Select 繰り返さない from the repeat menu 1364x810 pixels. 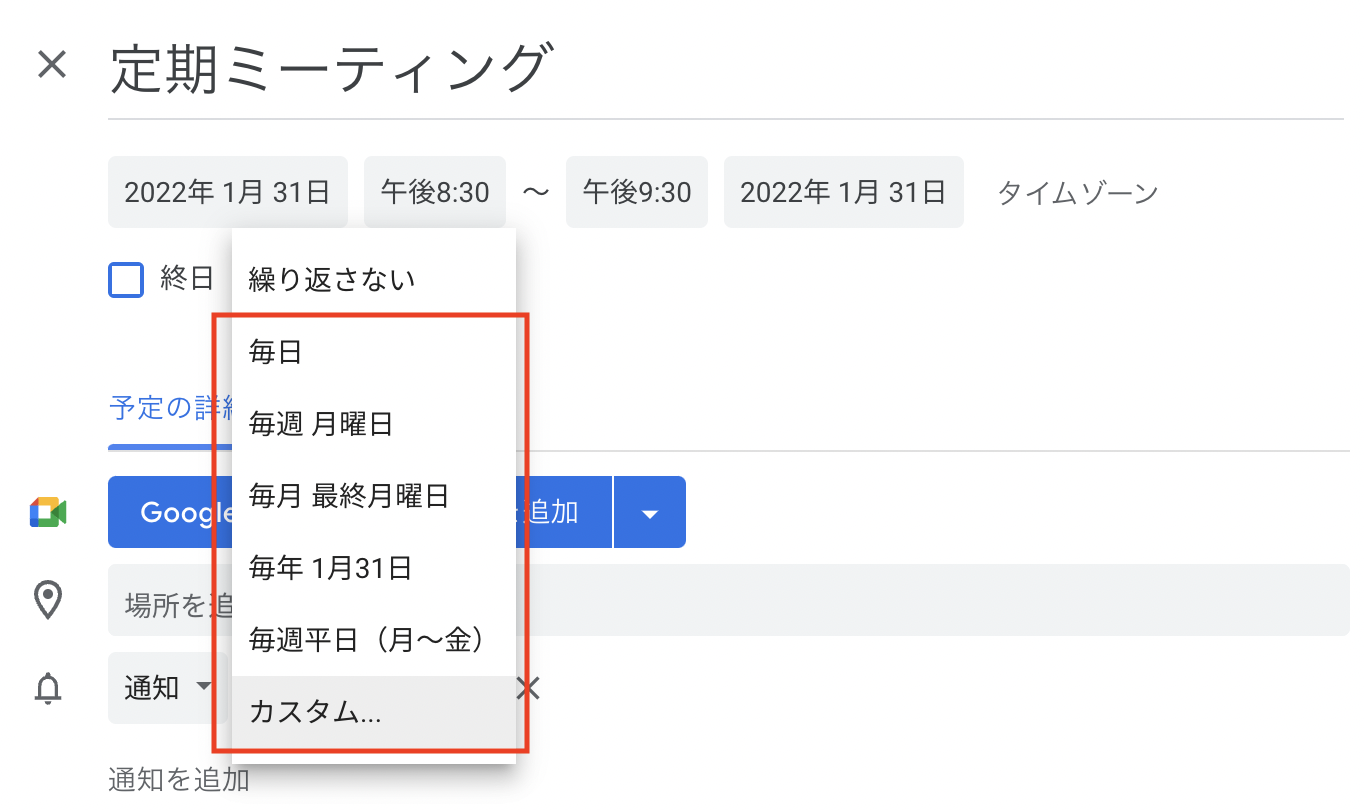click(x=332, y=280)
